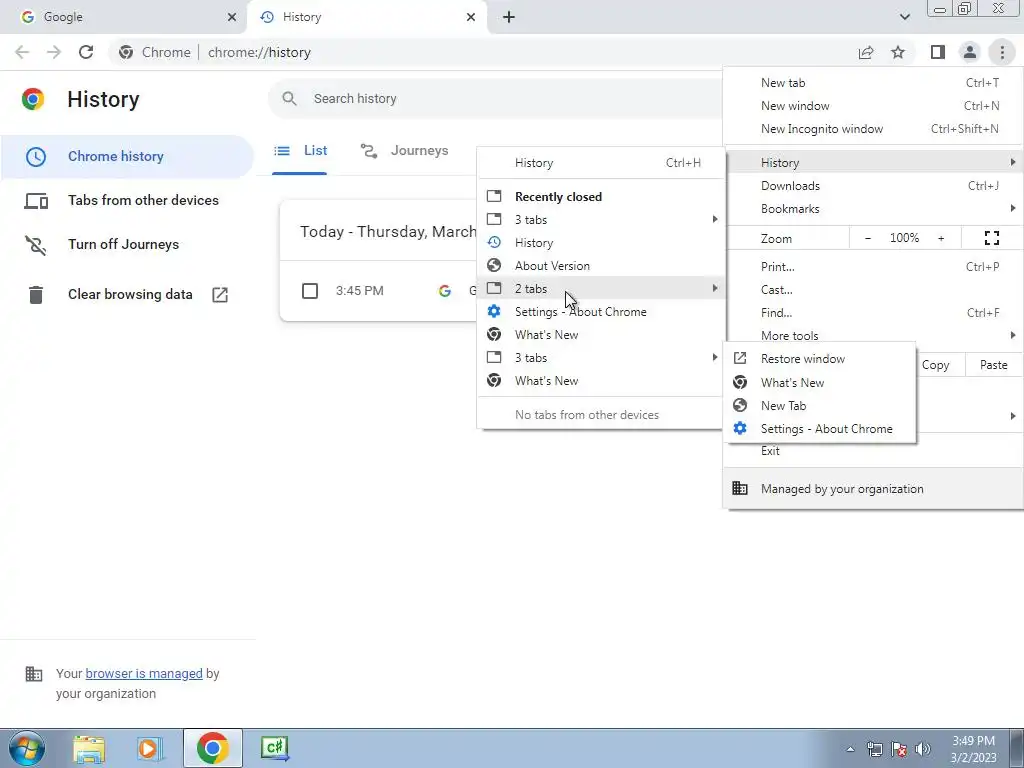The width and height of the screenshot is (1024, 768).
Task: Expand the 2 tabs submenu arrow
Action: pos(714,288)
